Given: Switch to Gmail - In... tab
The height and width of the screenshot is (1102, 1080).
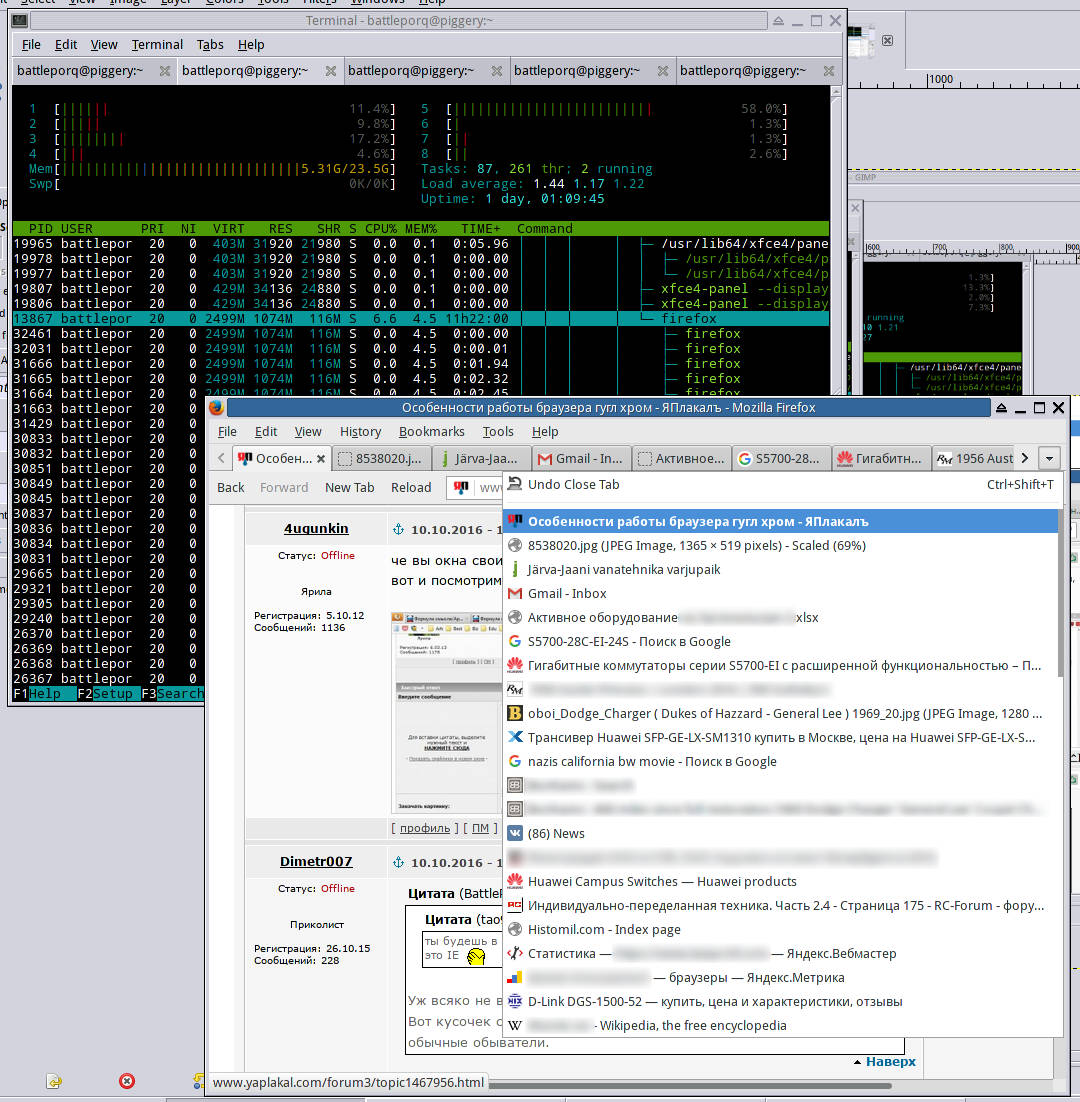Looking at the screenshot, I should [580, 459].
